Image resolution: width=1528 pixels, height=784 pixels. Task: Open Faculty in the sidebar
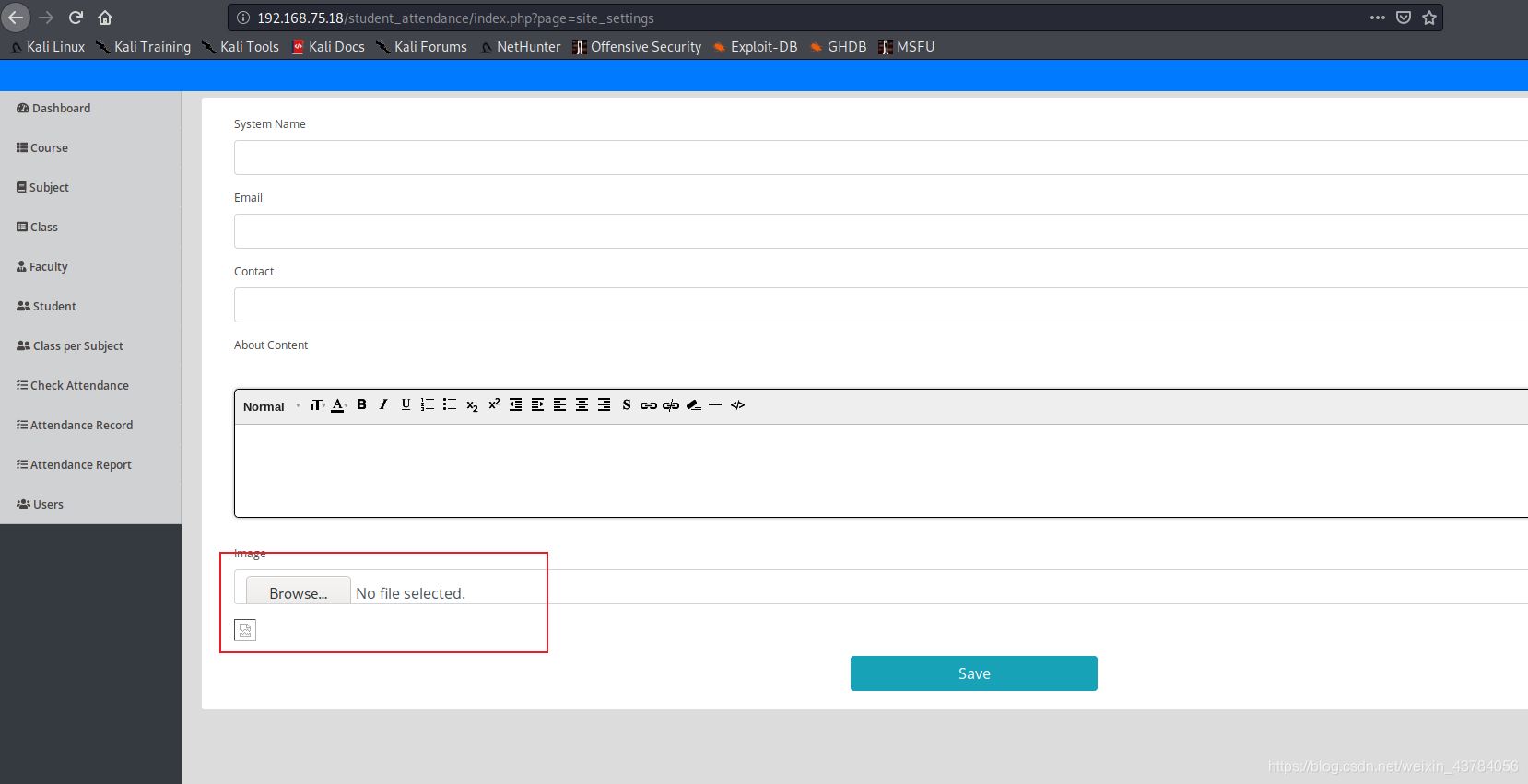click(x=42, y=266)
